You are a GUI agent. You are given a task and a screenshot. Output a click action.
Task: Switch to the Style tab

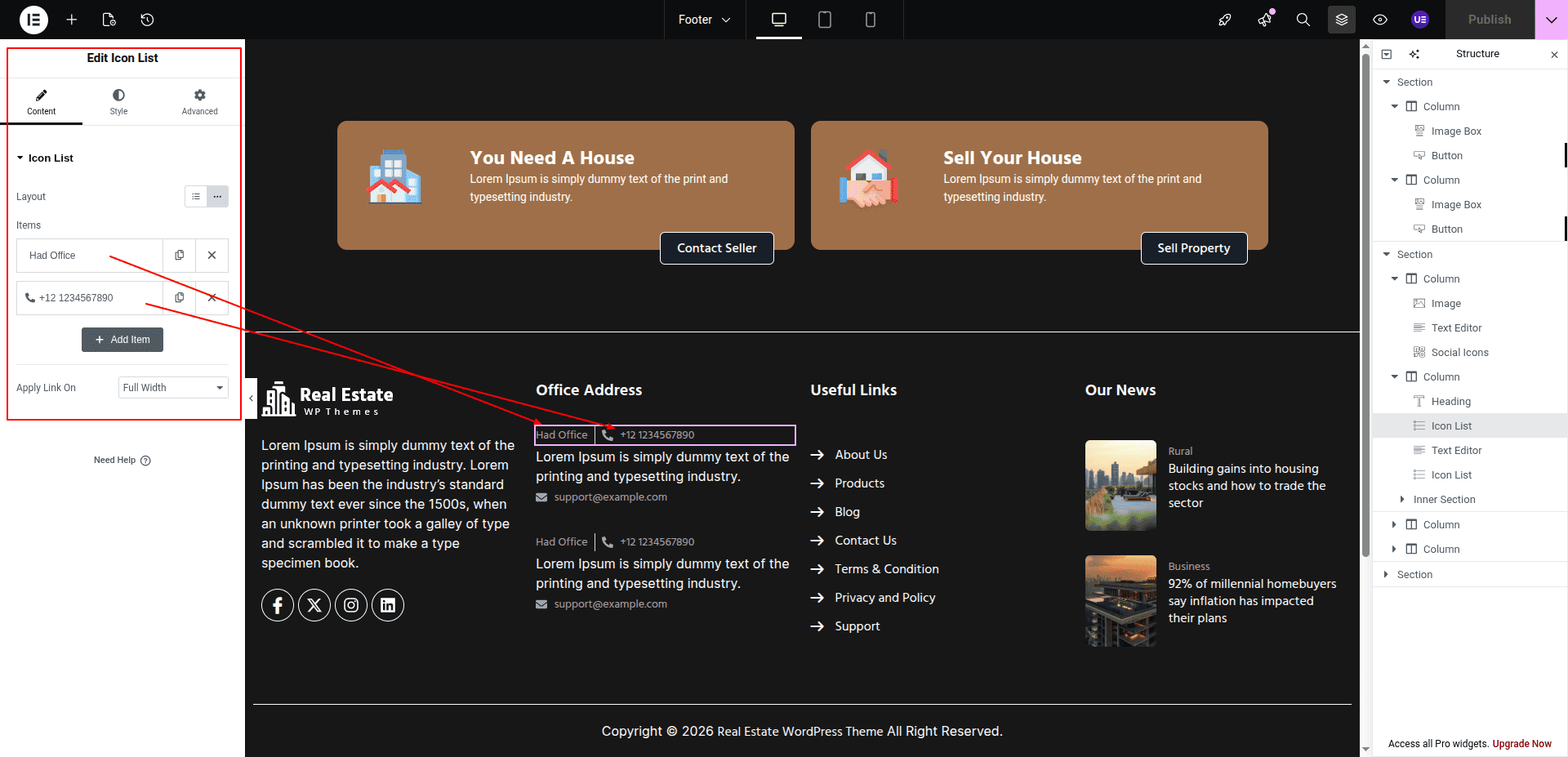click(118, 102)
